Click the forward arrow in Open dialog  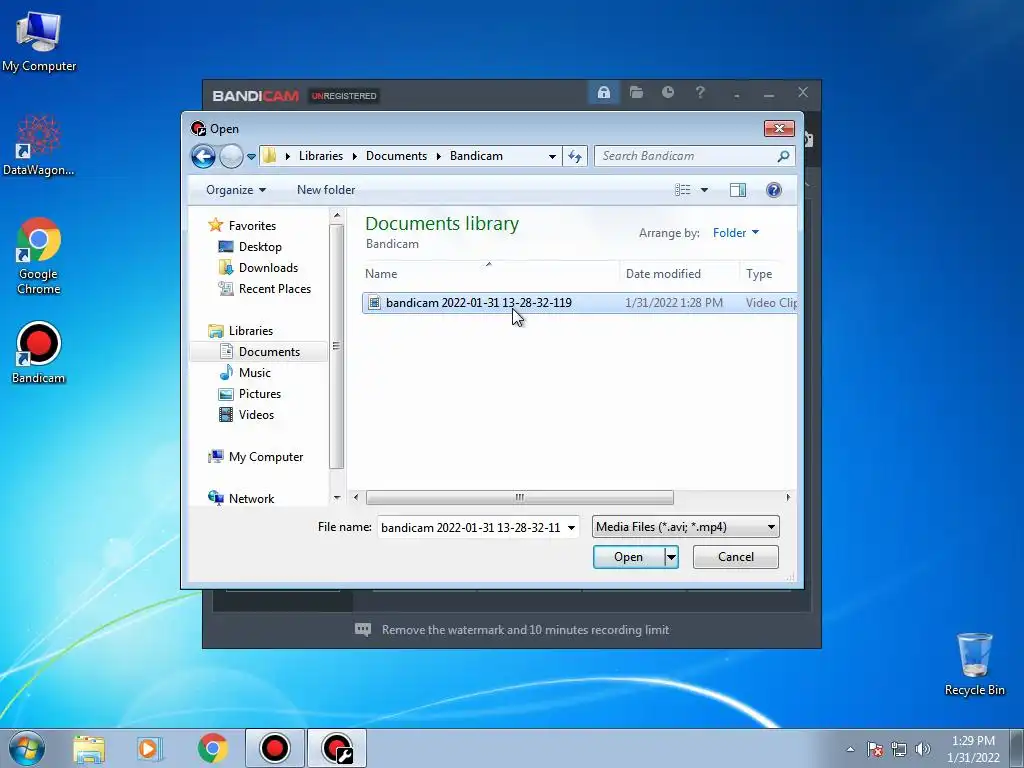click(231, 156)
